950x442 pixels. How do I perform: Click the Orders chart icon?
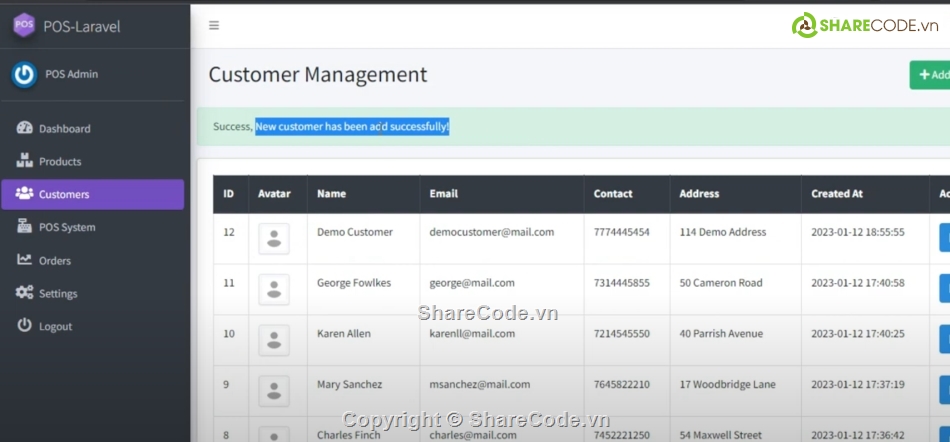coord(24,259)
